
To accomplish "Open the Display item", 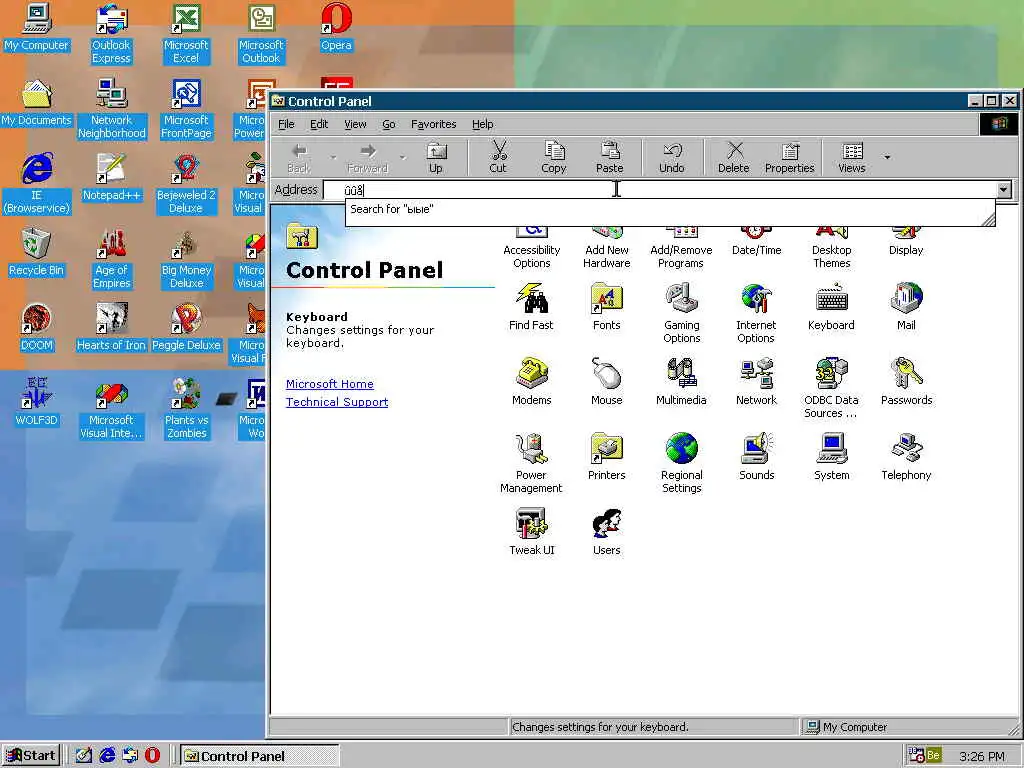I will [x=906, y=244].
